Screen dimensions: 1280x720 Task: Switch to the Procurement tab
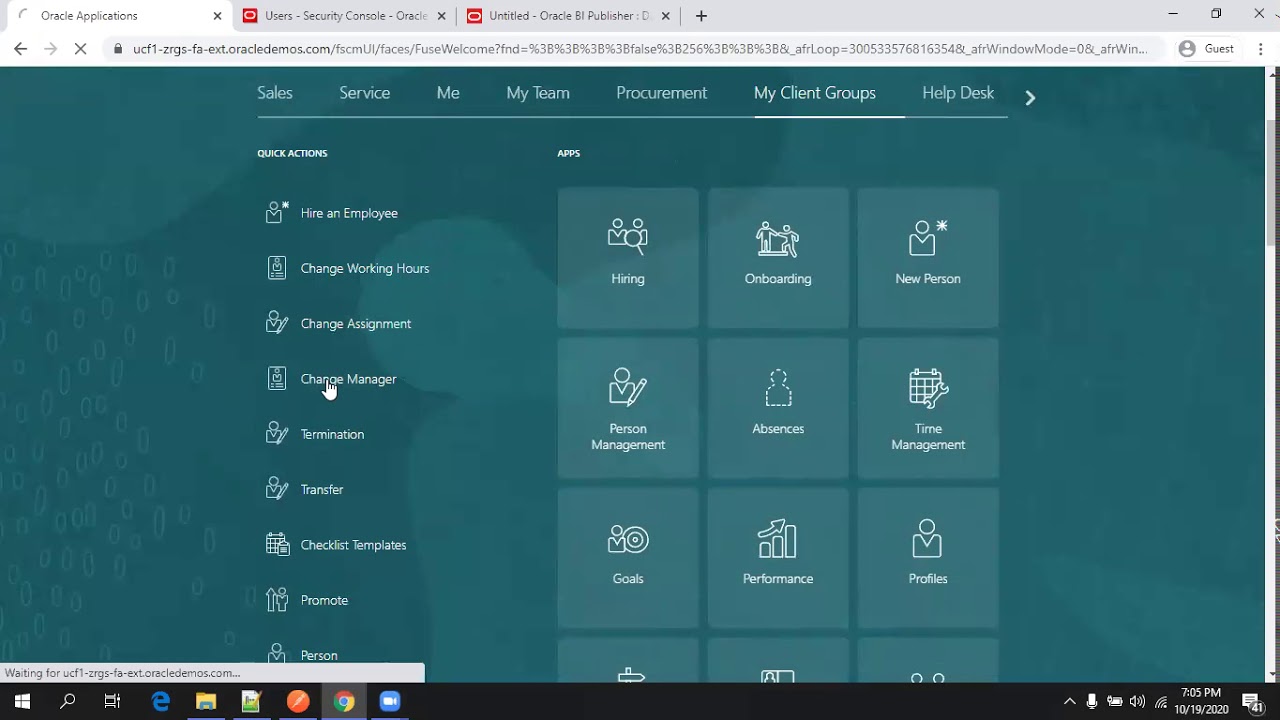[x=661, y=93]
